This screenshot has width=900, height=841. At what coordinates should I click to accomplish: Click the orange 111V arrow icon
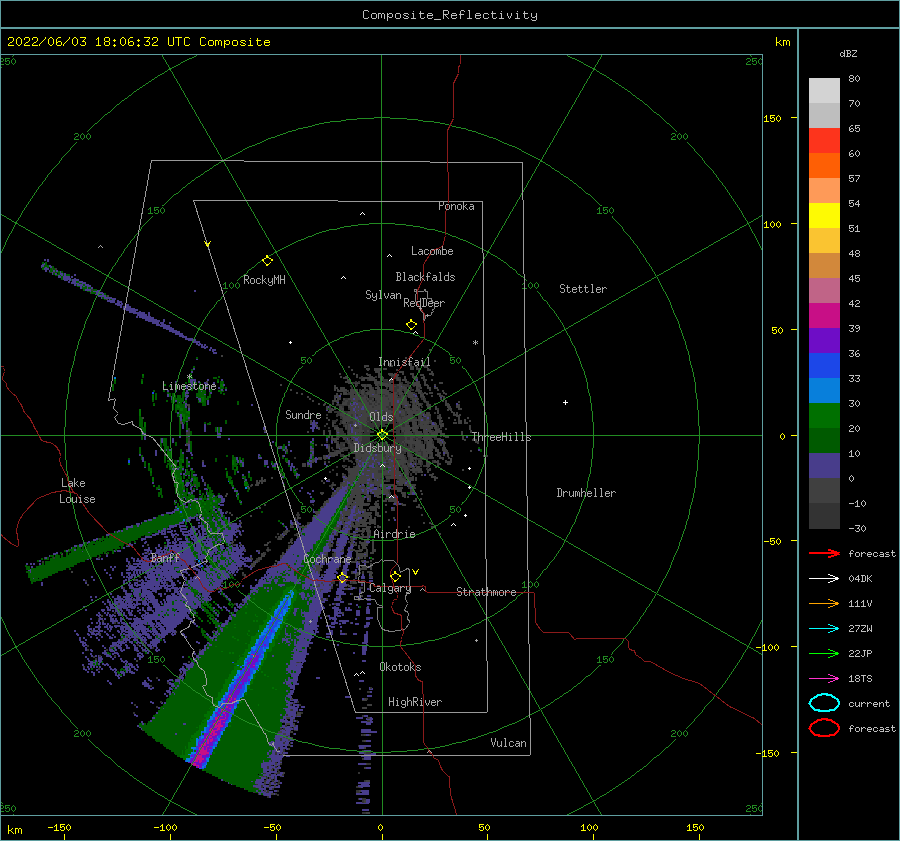coord(824,603)
